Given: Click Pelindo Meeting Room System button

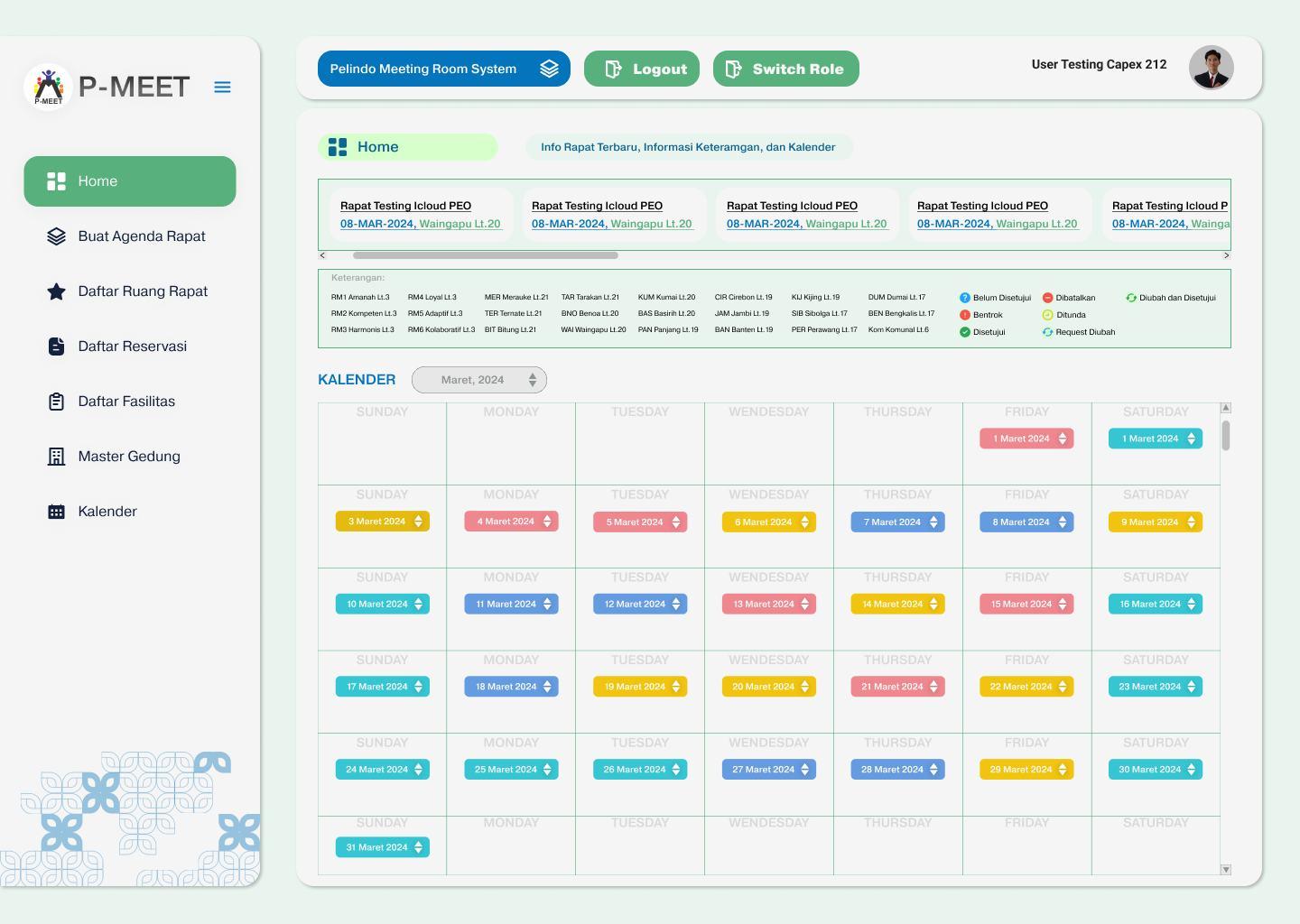Looking at the screenshot, I should [444, 69].
